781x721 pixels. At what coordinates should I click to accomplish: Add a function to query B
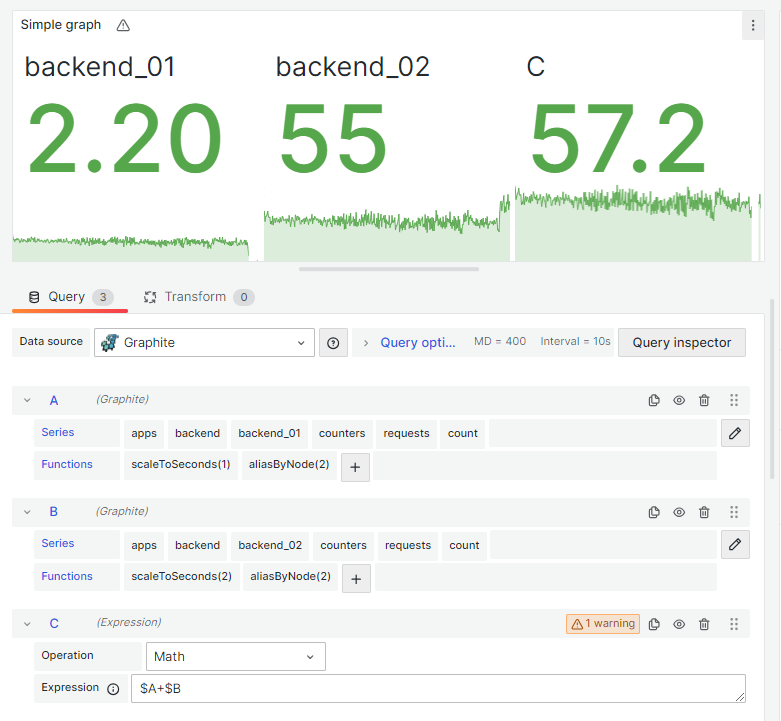point(356,579)
